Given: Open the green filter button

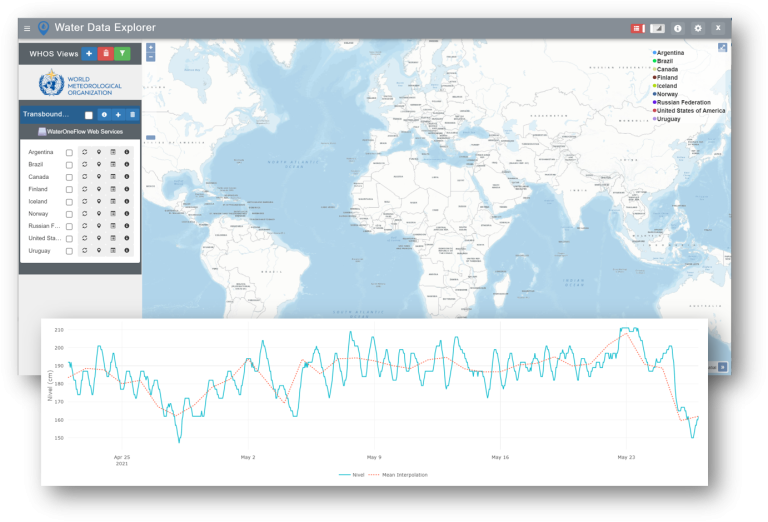Looking at the screenshot, I should [122, 53].
